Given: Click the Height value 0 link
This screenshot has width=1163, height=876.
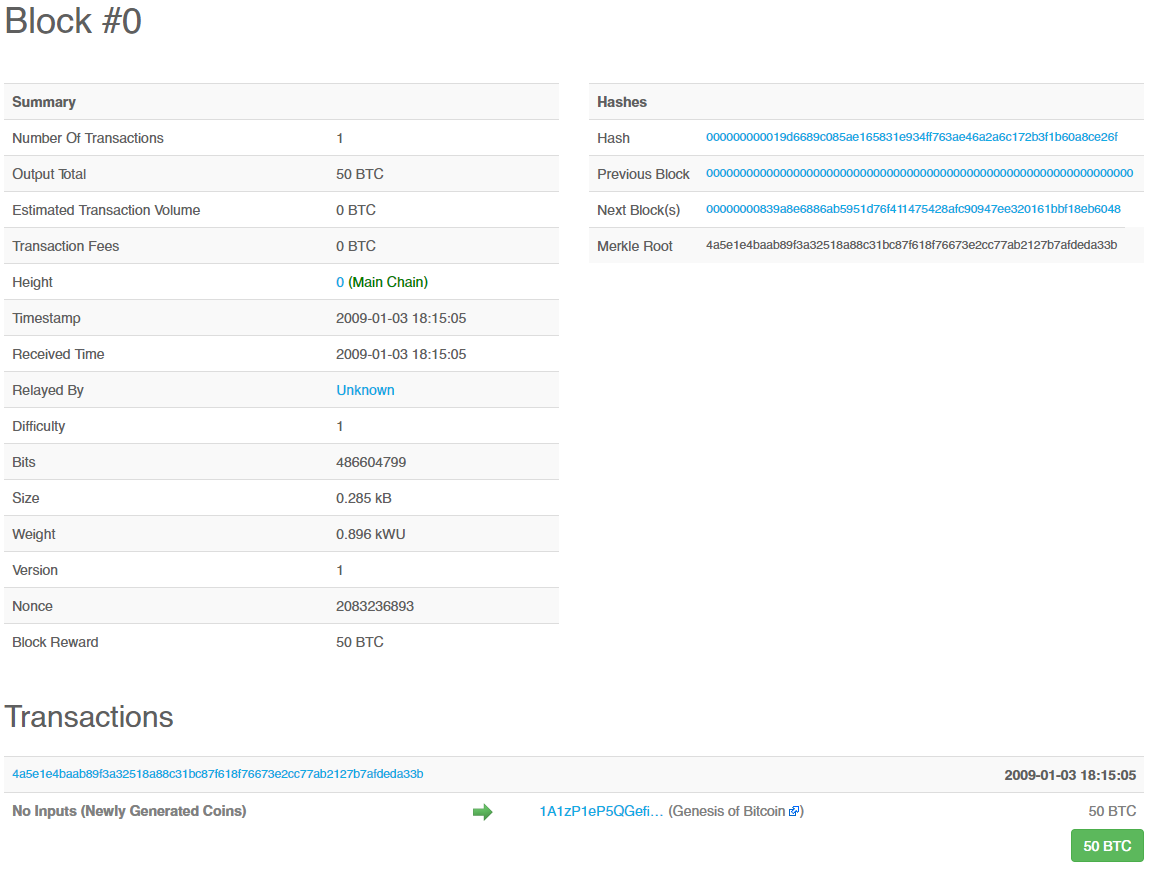Looking at the screenshot, I should (340, 282).
